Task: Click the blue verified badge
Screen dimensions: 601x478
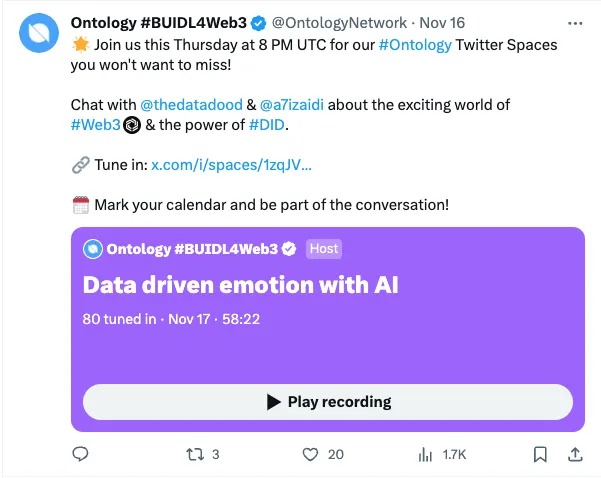Action: (x=256, y=22)
